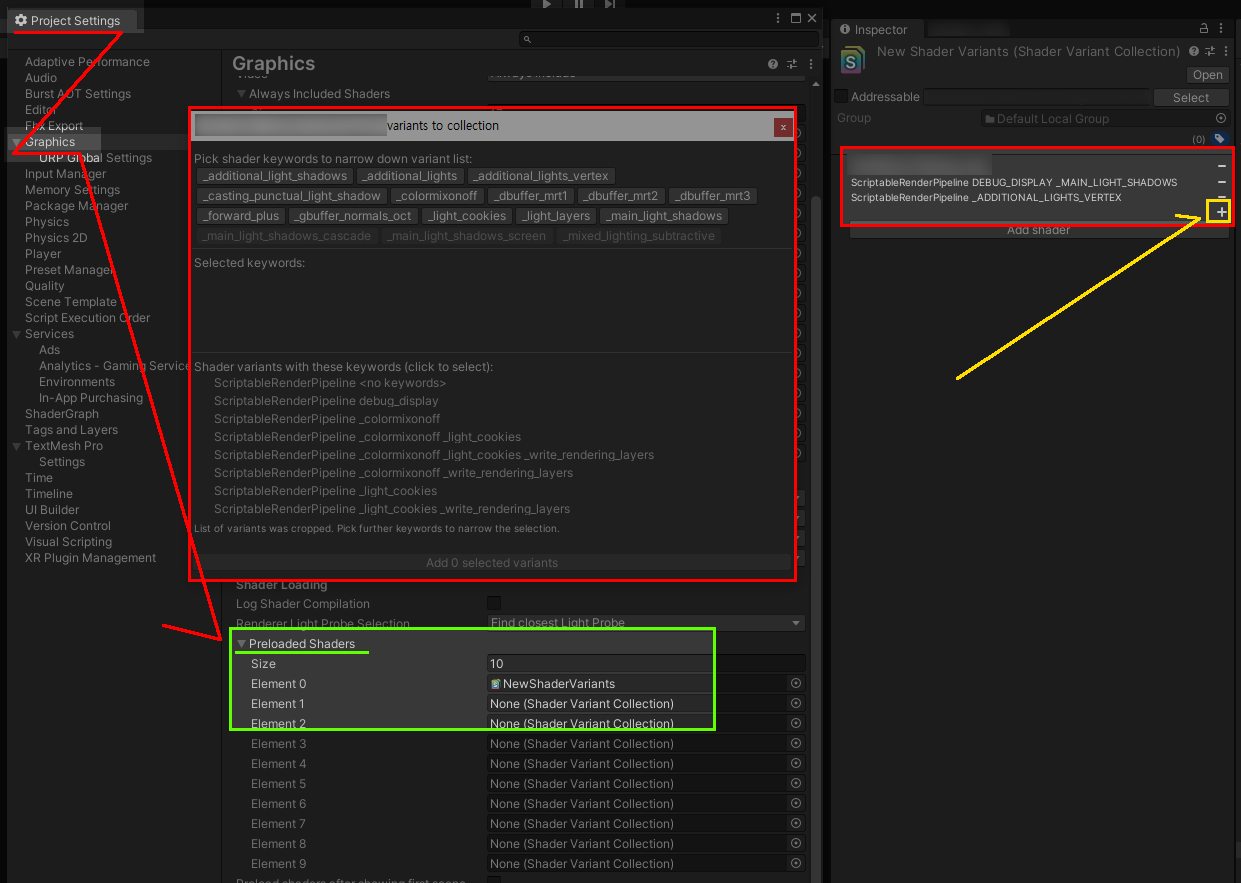Toggle the _additional_lights_vertex keyword

[541, 176]
